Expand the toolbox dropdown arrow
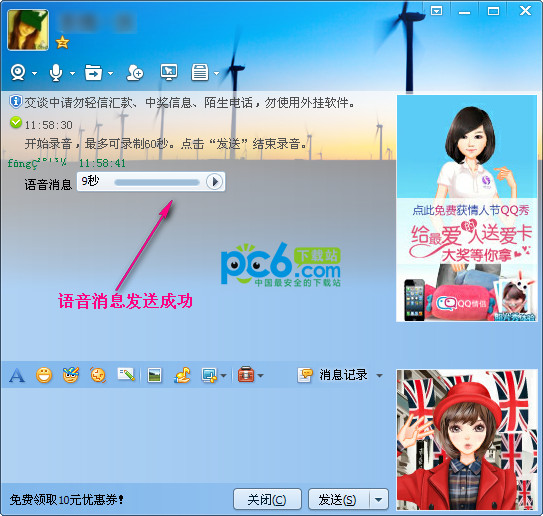 [260, 375]
